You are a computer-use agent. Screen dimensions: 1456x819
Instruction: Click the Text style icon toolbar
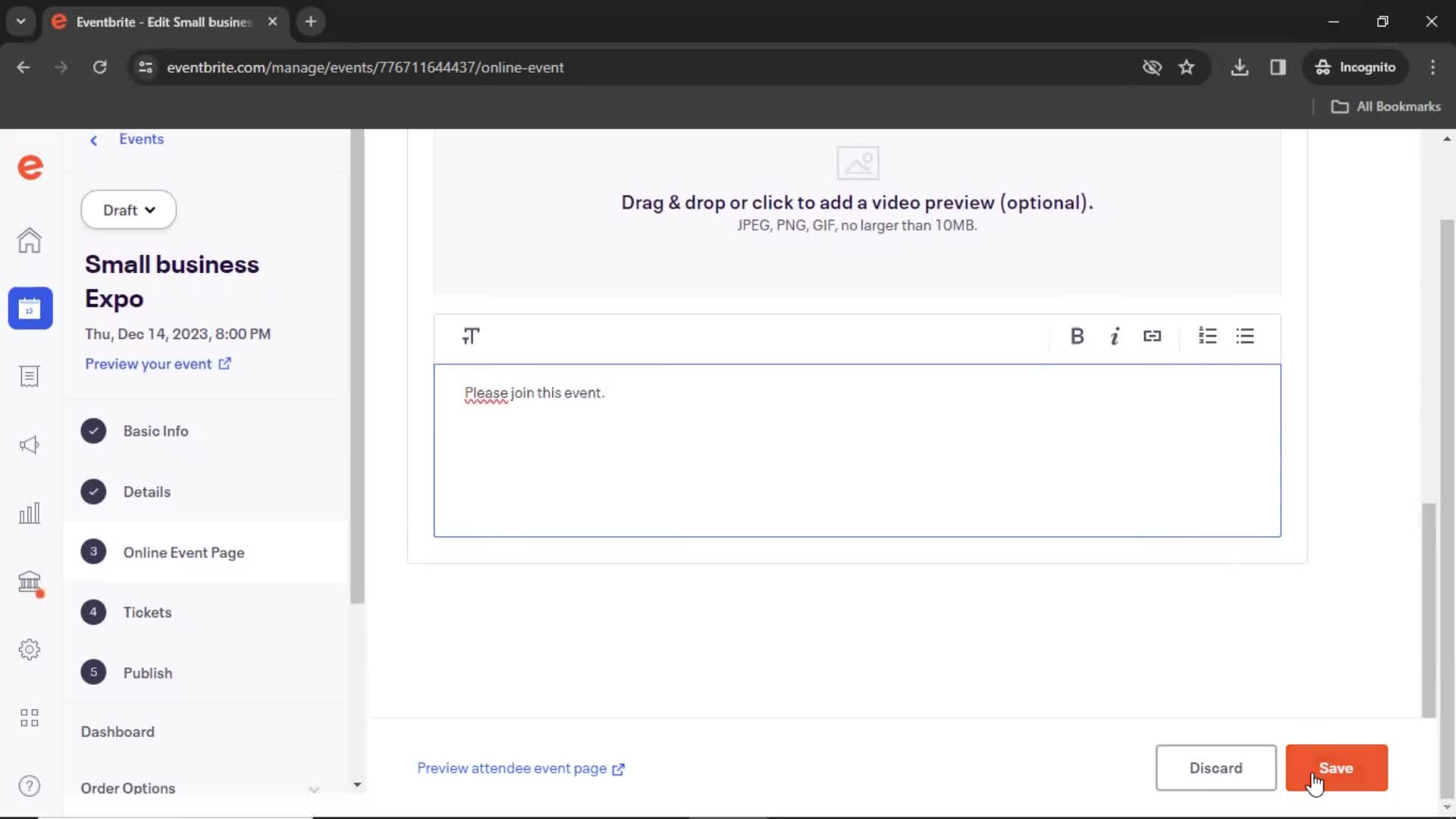471,336
